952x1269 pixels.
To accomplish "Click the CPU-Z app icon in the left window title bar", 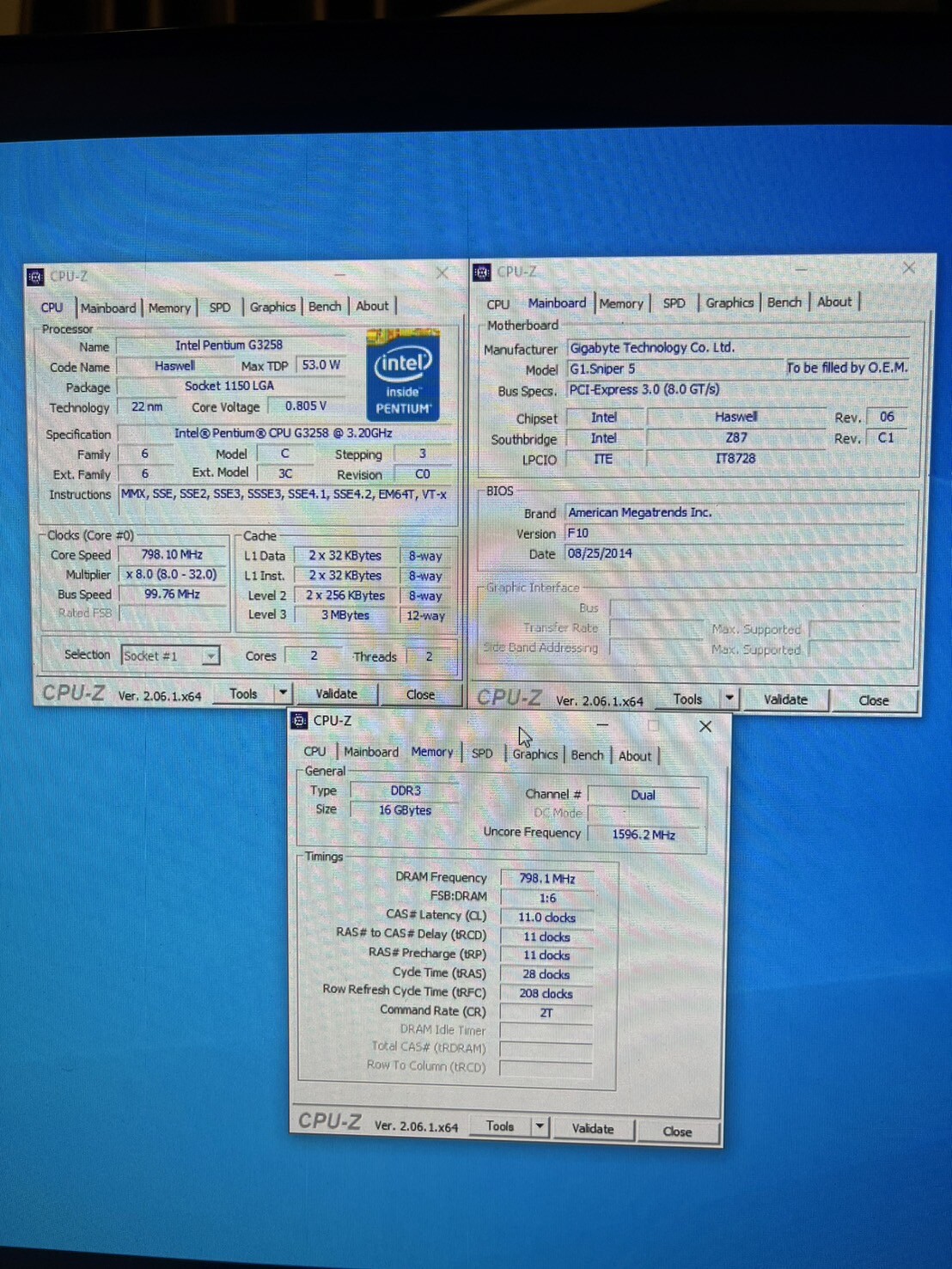I will (35, 277).
